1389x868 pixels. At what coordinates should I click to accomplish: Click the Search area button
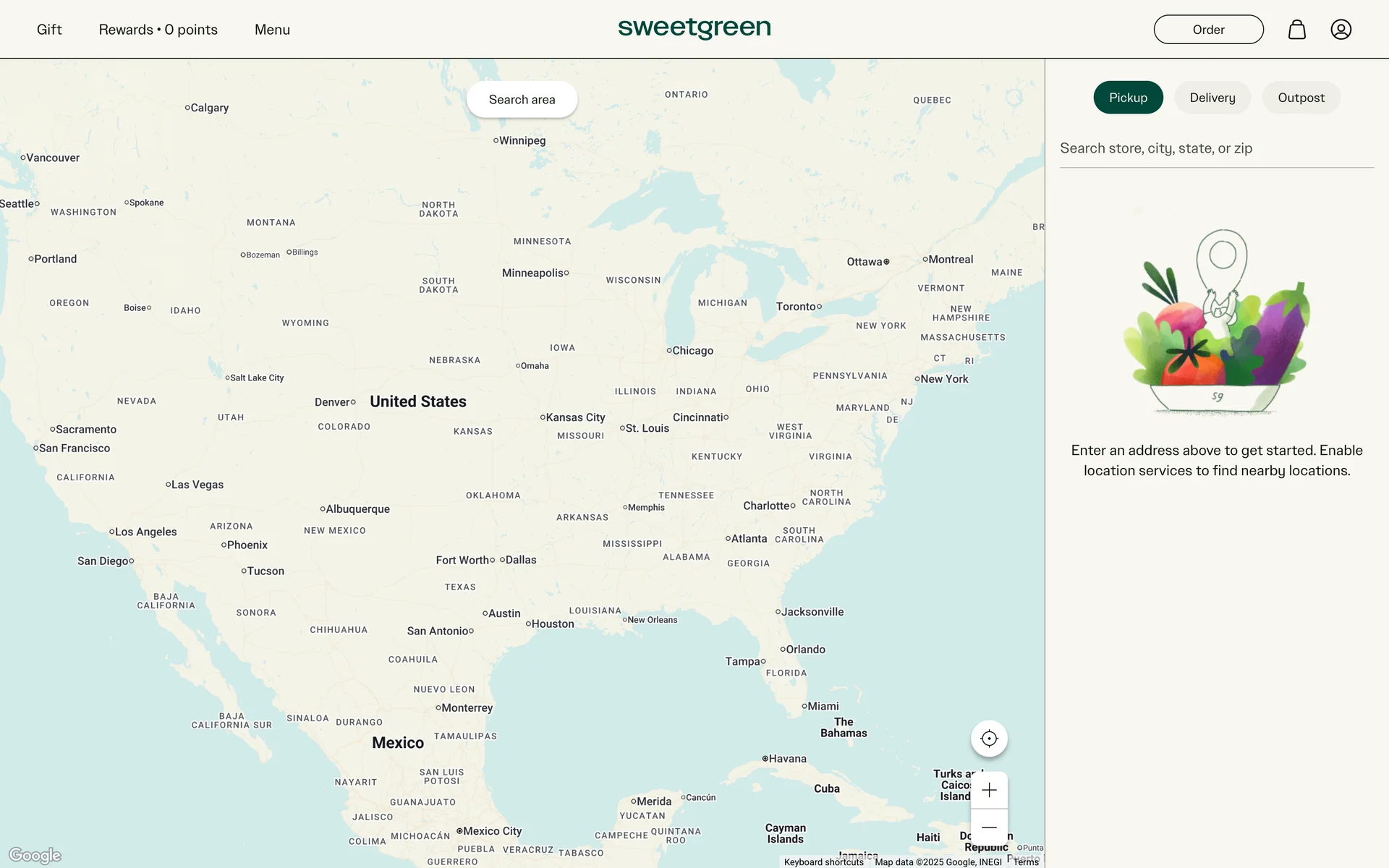522,100
